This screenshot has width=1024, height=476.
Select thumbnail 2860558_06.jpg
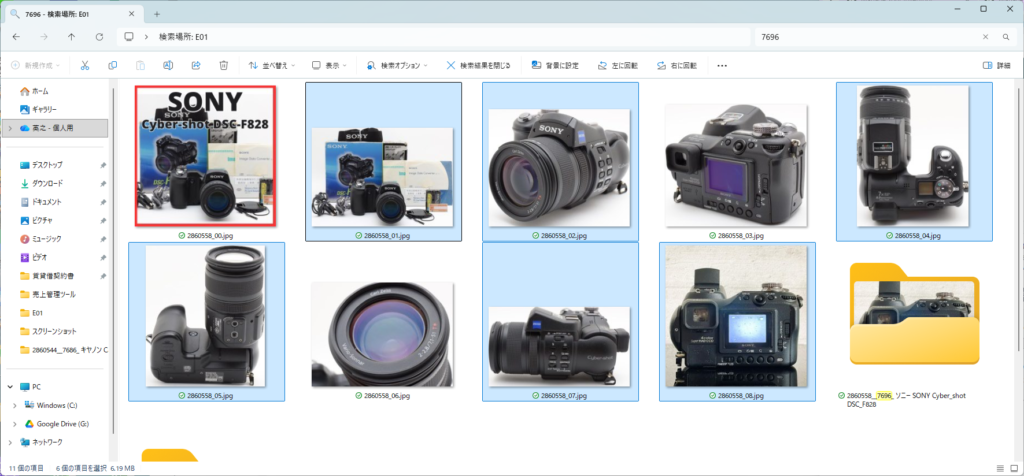point(382,334)
